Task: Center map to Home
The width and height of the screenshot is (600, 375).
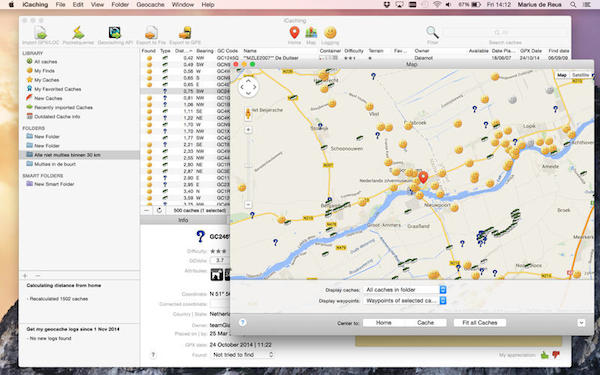Action: click(x=383, y=323)
